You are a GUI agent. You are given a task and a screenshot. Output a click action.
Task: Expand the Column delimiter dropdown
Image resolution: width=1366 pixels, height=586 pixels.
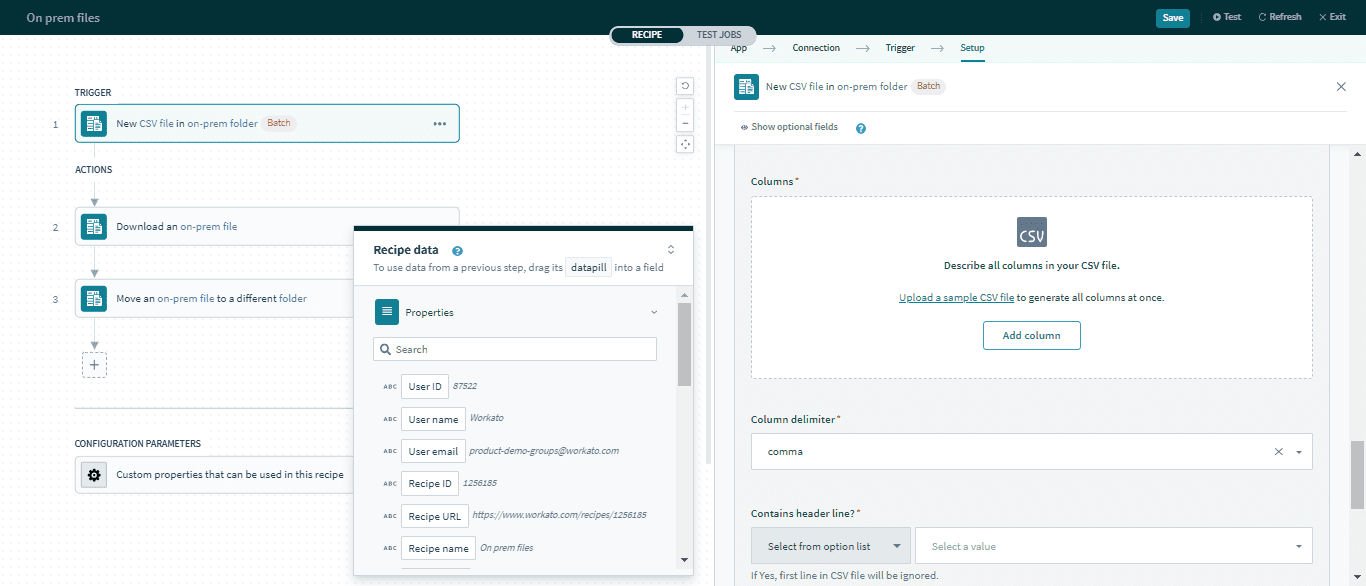coord(1298,451)
